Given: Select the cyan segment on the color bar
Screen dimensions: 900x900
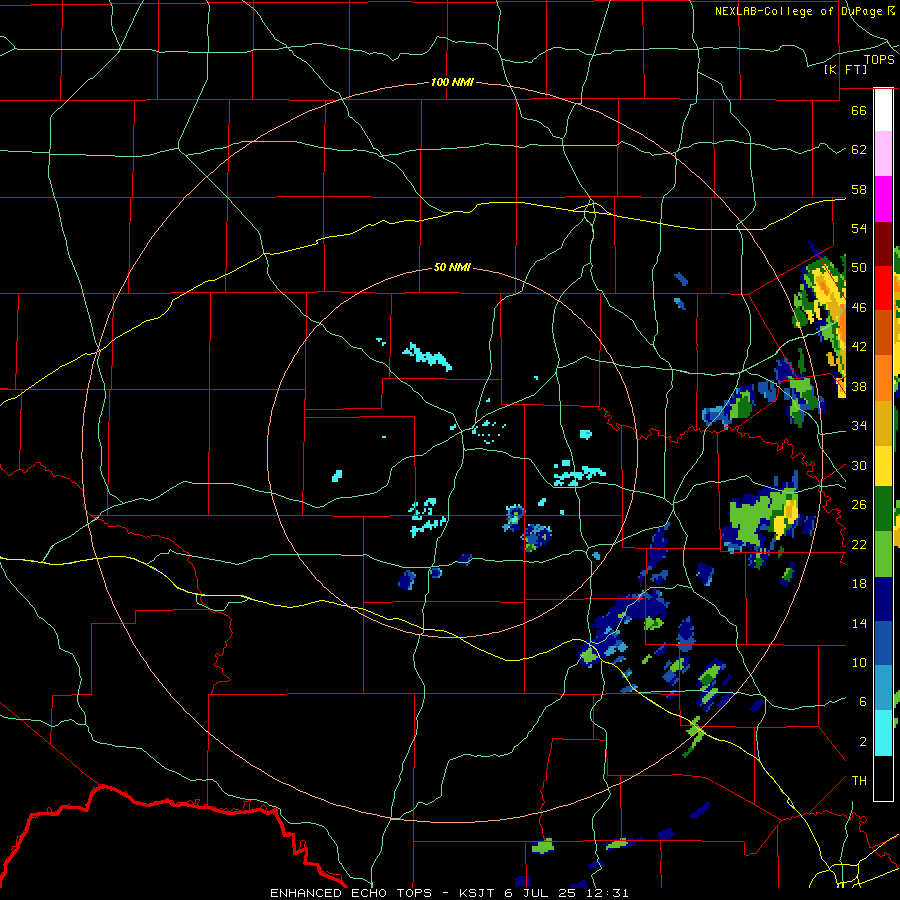Looking at the screenshot, I should (x=883, y=733).
